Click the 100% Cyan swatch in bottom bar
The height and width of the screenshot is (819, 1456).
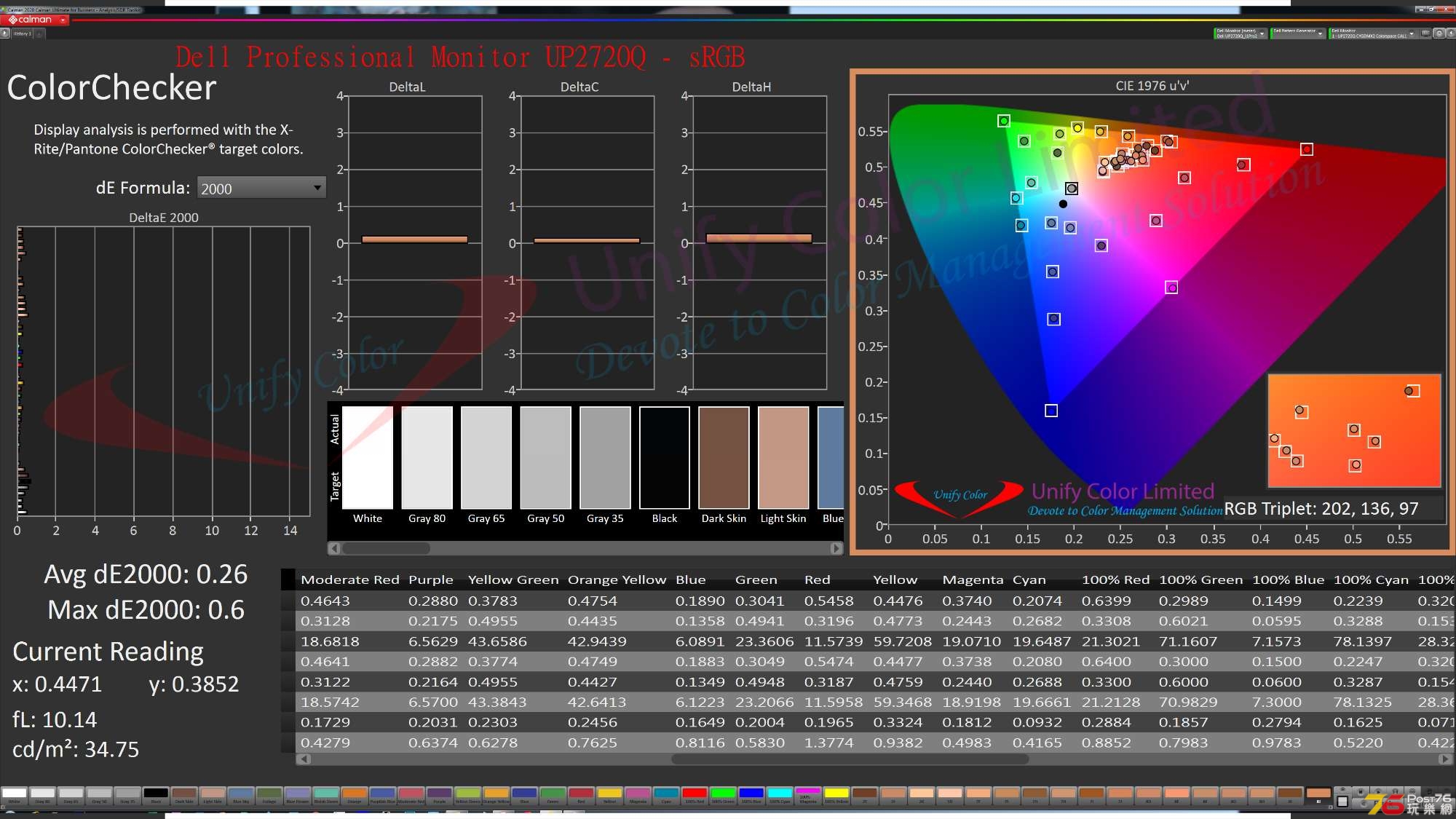[780, 795]
